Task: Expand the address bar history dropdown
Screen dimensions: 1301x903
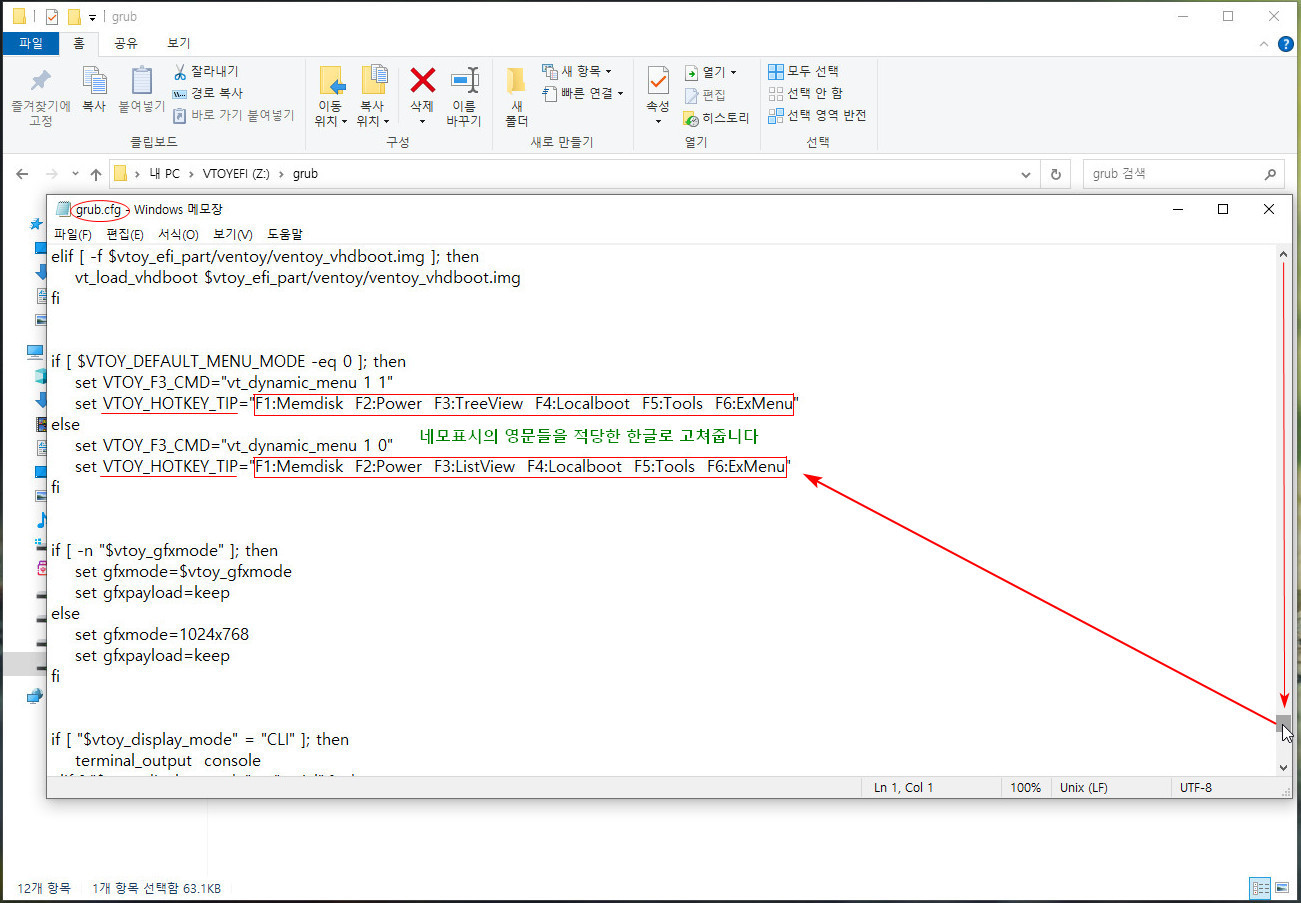Action: pos(1026,174)
